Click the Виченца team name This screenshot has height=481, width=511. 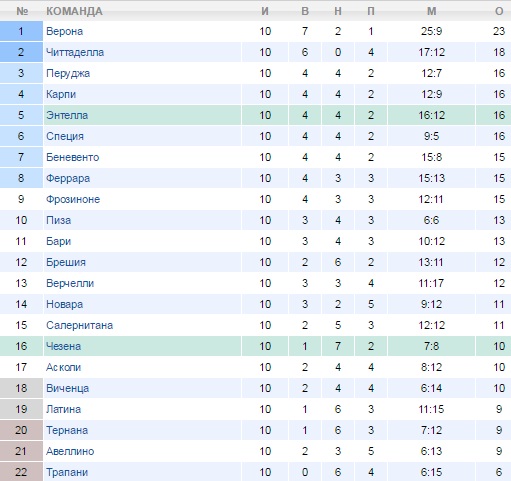pyautogui.click(x=68, y=388)
